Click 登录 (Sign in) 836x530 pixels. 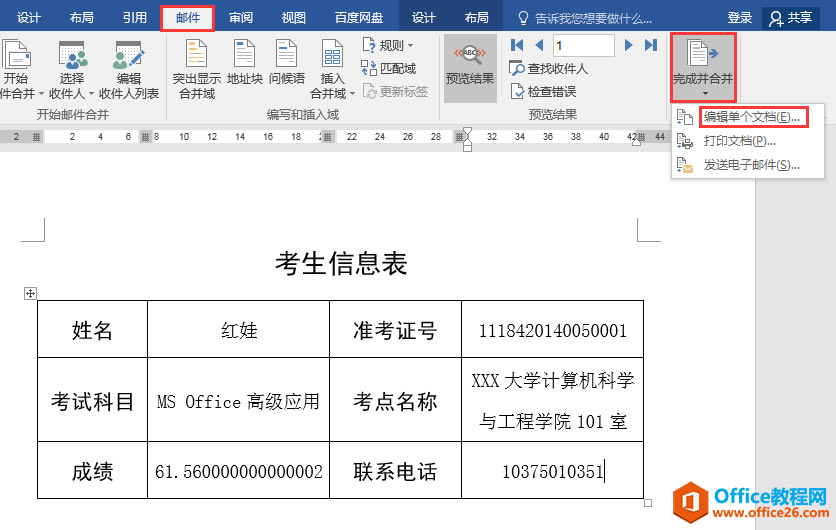tap(740, 18)
